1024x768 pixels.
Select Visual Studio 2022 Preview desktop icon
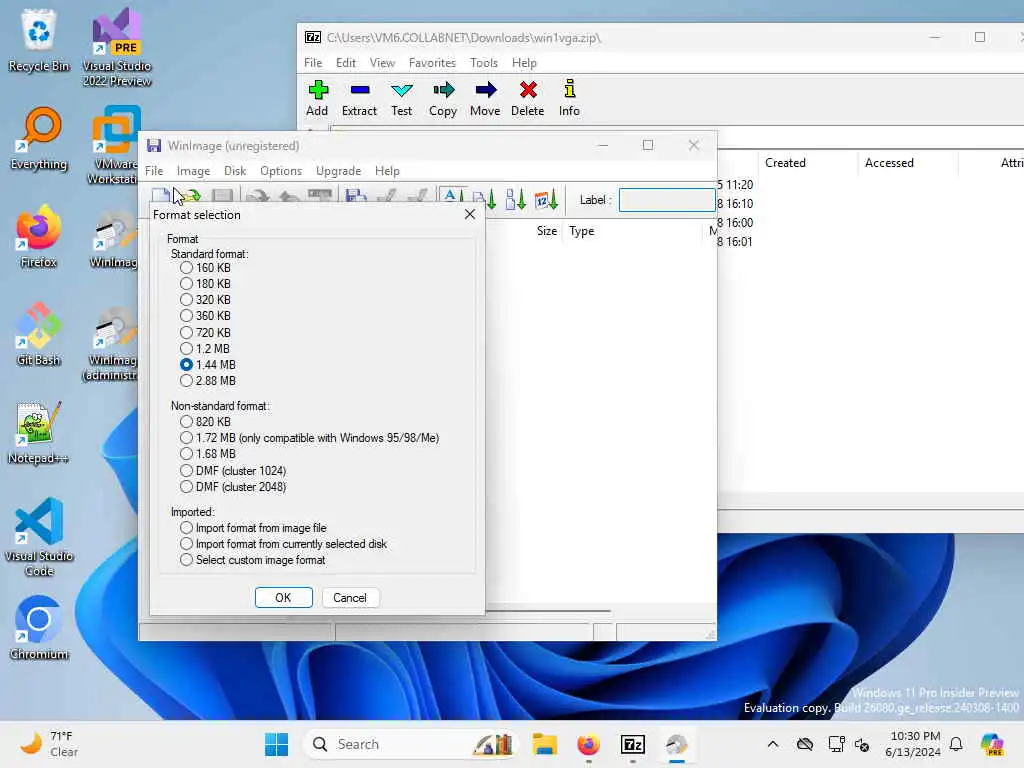click(x=117, y=47)
